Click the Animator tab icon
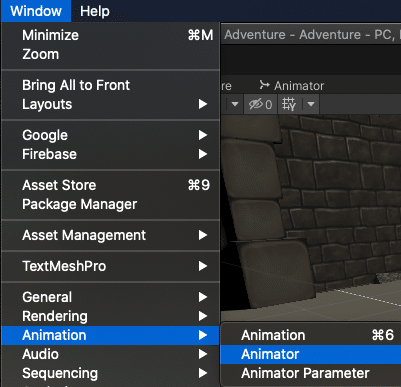Viewport: 401px width, 387px height. 264,85
